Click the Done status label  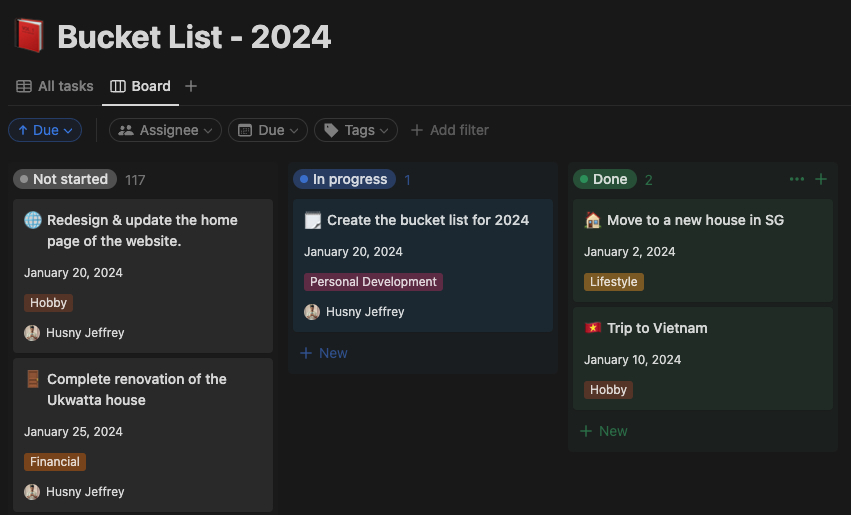(605, 179)
